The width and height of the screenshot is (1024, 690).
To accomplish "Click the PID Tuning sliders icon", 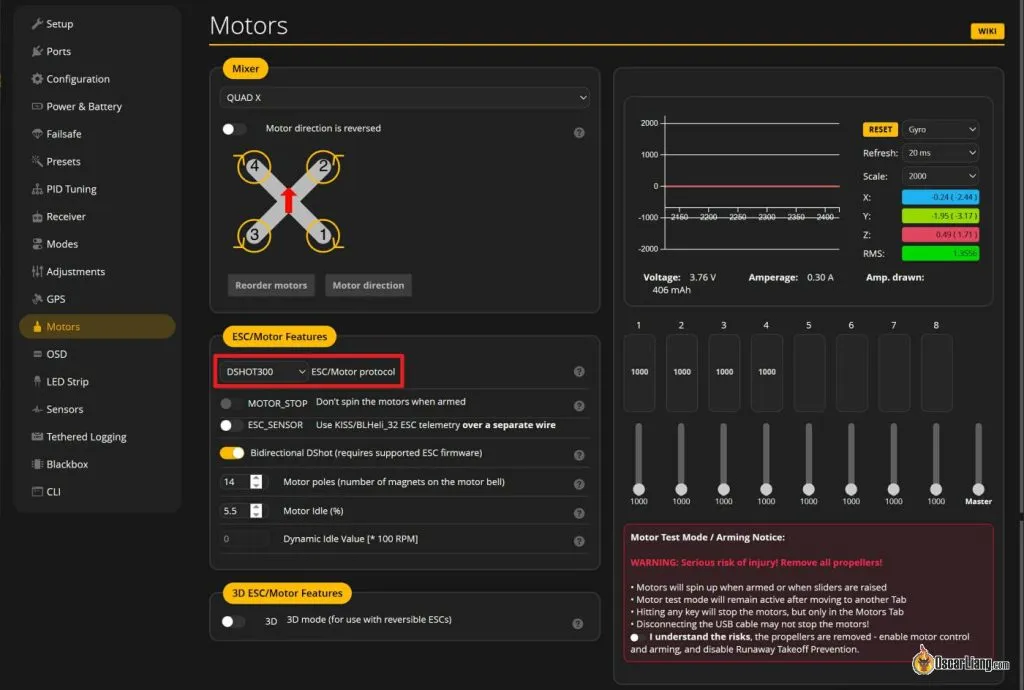I will (x=37, y=189).
